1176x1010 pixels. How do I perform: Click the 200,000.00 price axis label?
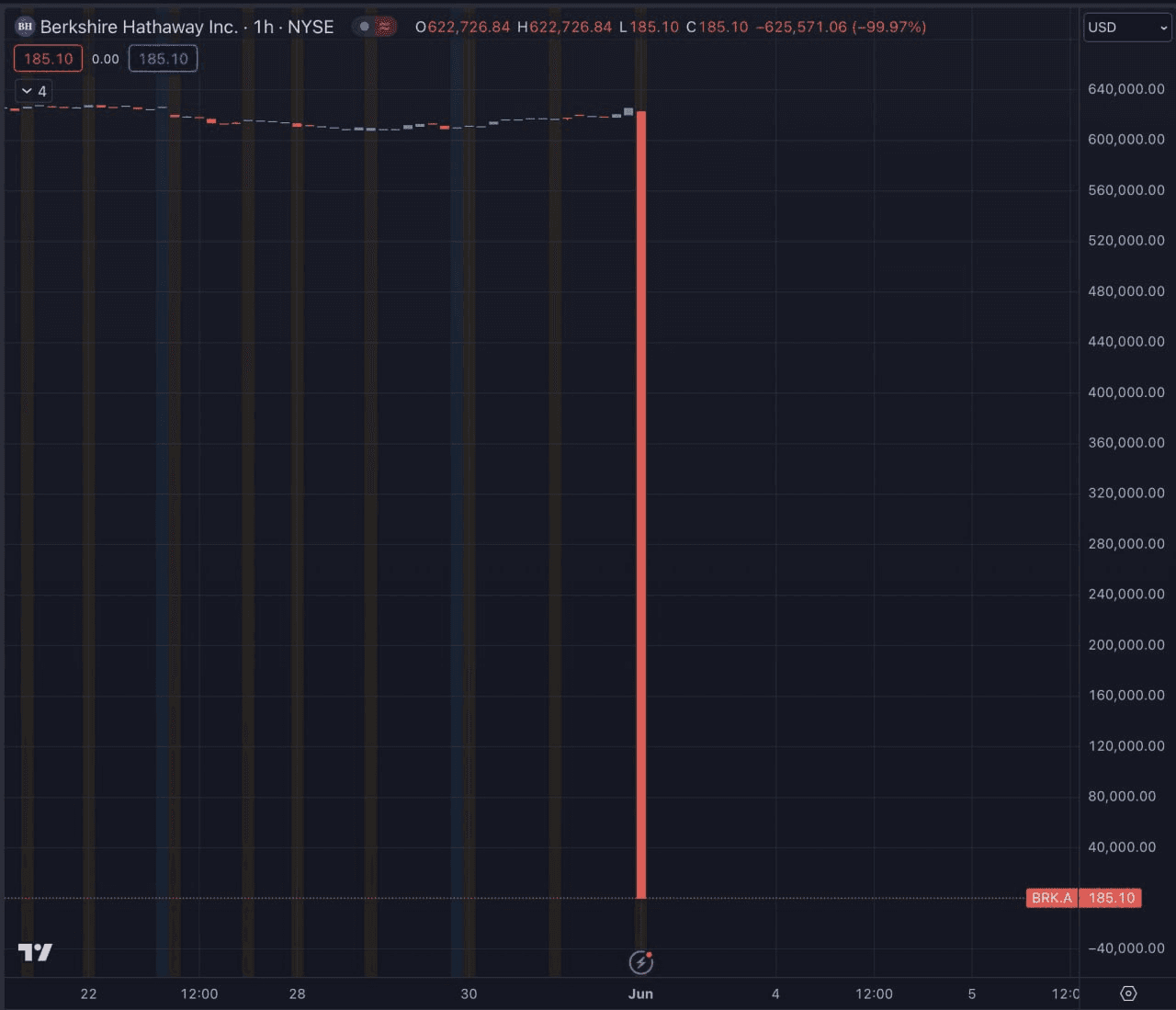coord(1126,645)
